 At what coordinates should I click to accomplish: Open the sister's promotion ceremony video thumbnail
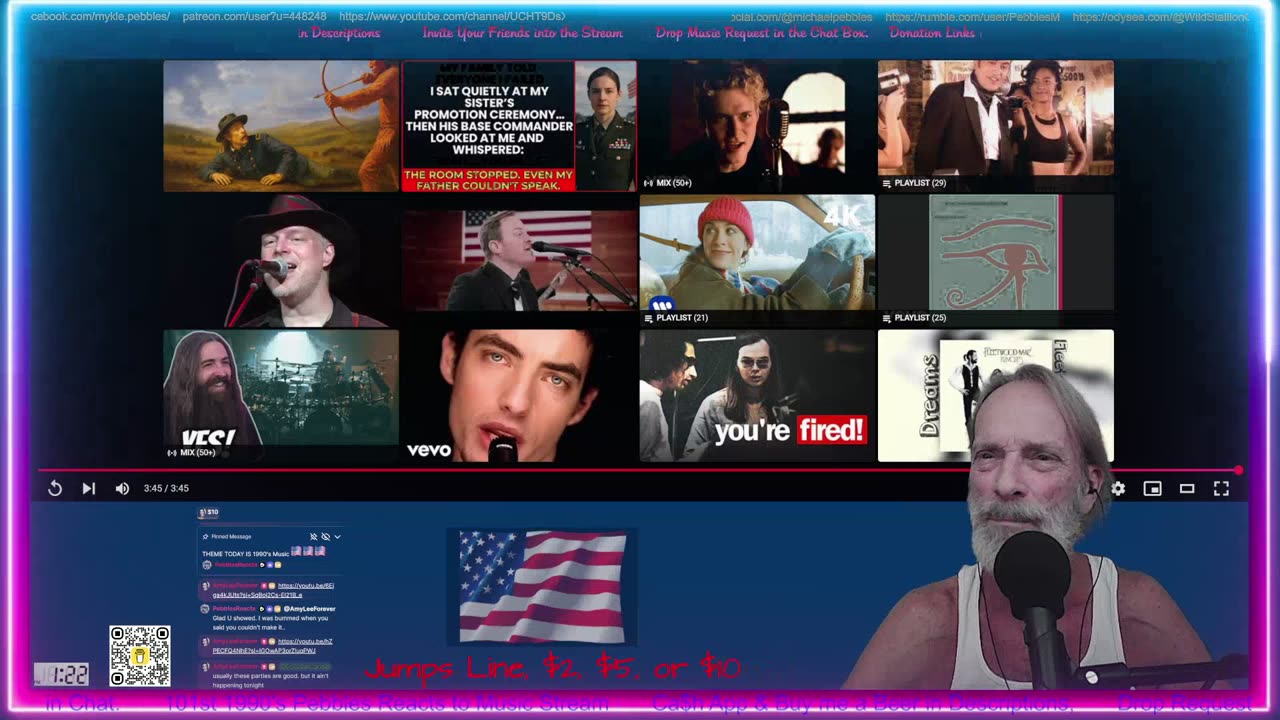[519, 126]
